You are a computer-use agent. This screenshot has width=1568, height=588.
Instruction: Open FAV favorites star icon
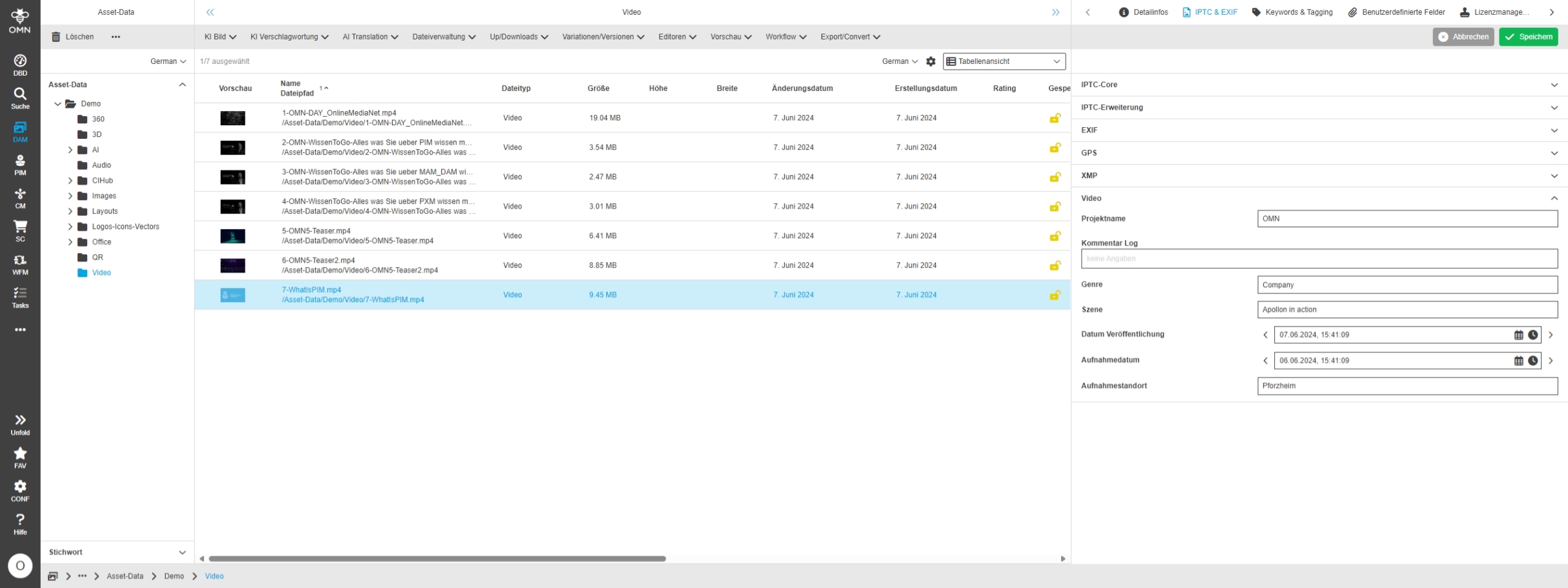click(x=20, y=457)
